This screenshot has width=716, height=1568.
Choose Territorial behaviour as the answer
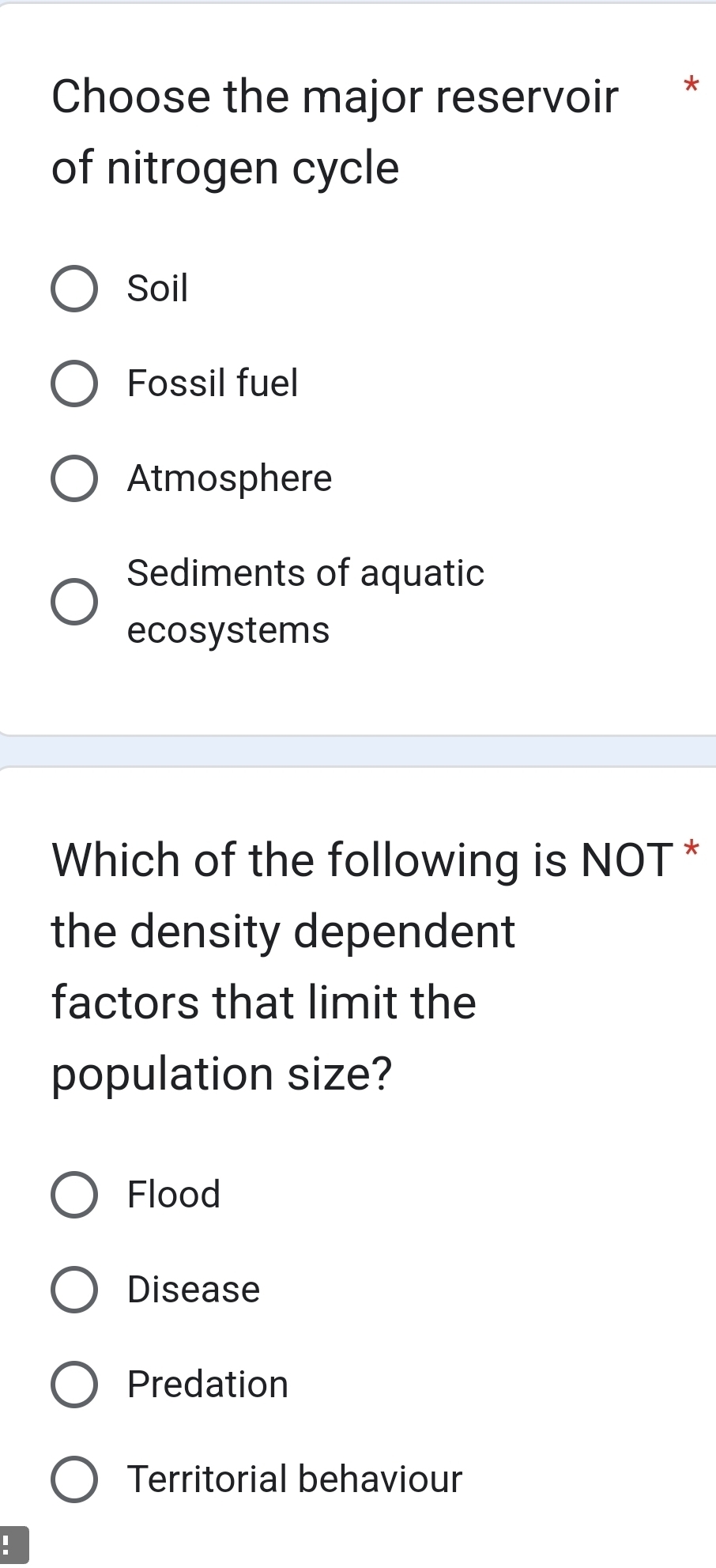point(75,1479)
